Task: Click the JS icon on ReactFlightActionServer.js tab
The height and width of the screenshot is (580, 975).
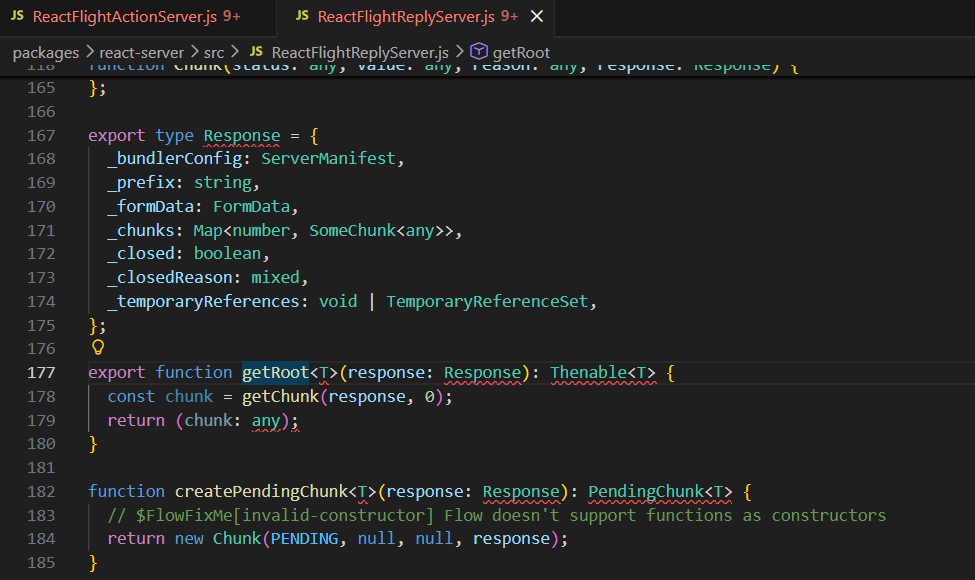Action: (x=18, y=17)
